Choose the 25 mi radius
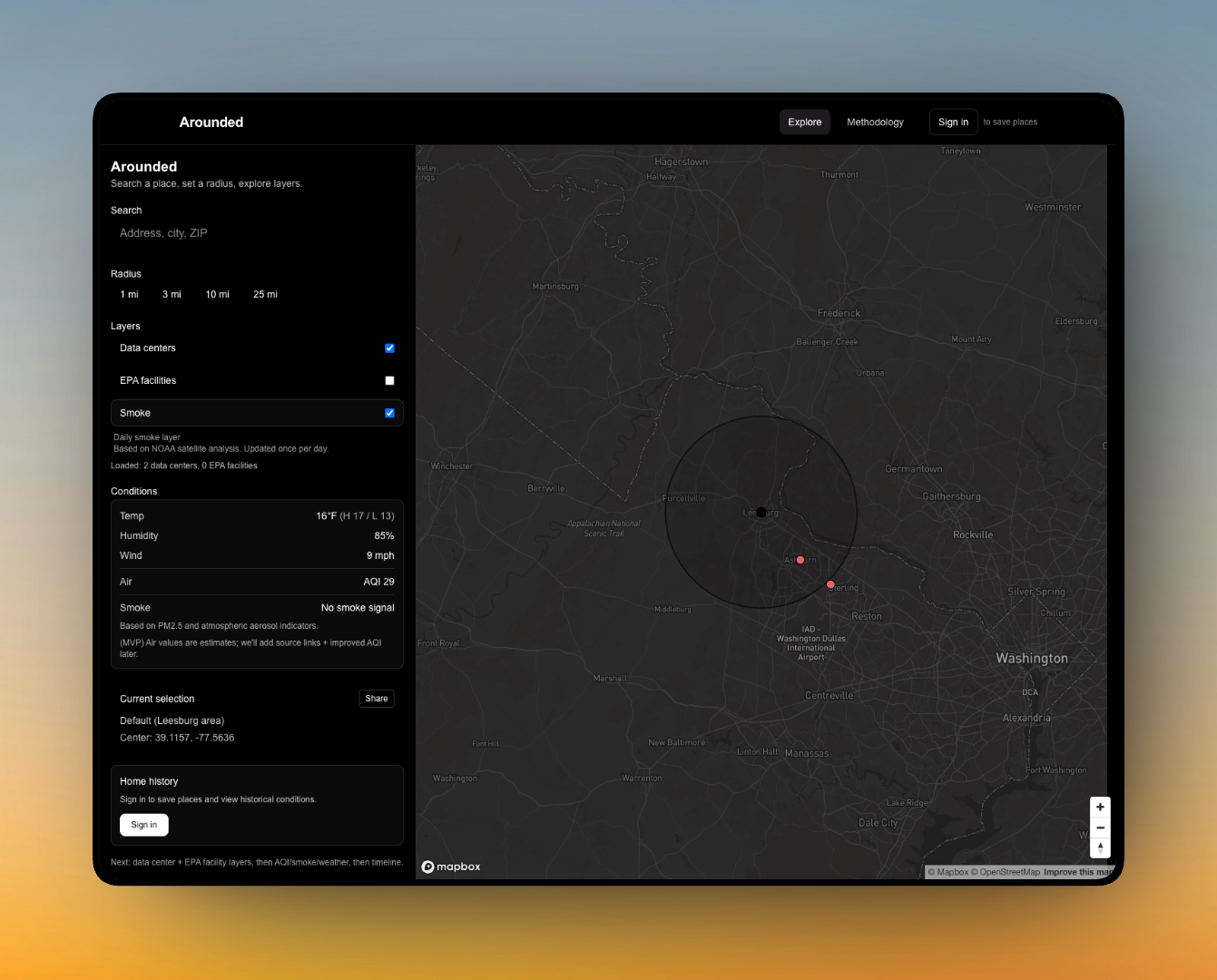The width and height of the screenshot is (1217, 980). [x=265, y=294]
